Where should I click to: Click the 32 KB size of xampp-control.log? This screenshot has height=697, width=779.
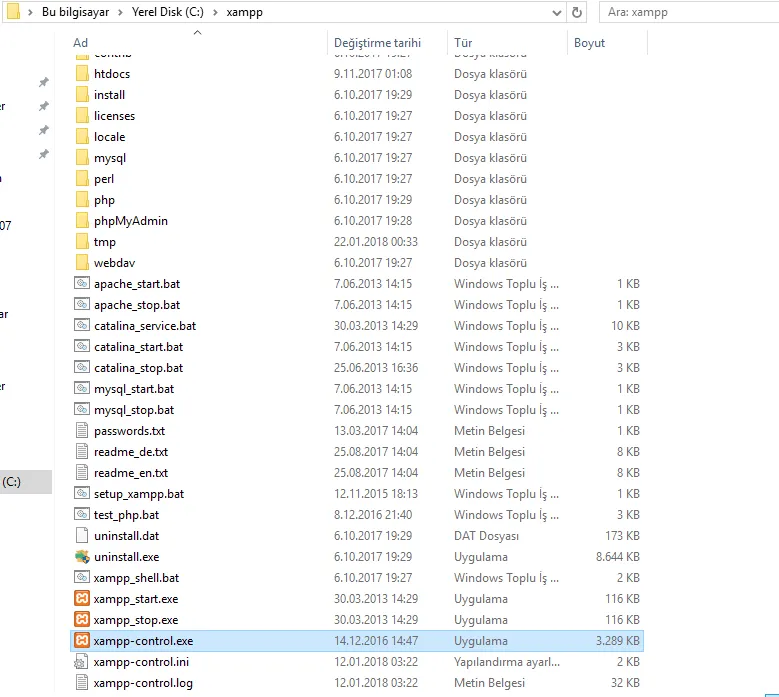[x=625, y=683]
